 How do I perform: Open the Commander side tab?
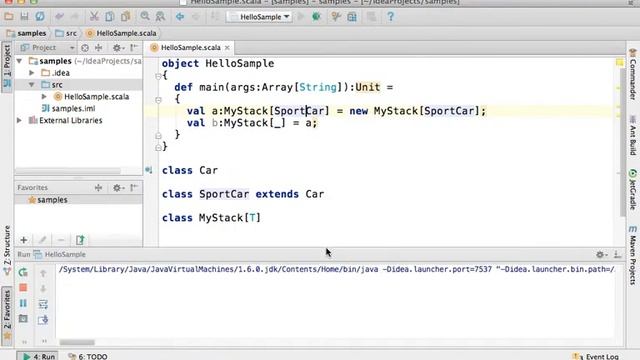point(633,73)
